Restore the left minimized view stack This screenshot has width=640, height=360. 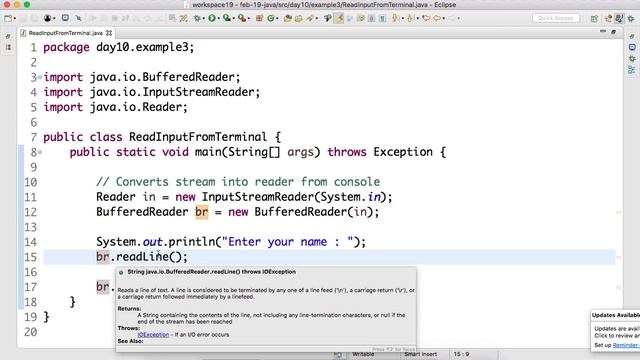pos(8,37)
